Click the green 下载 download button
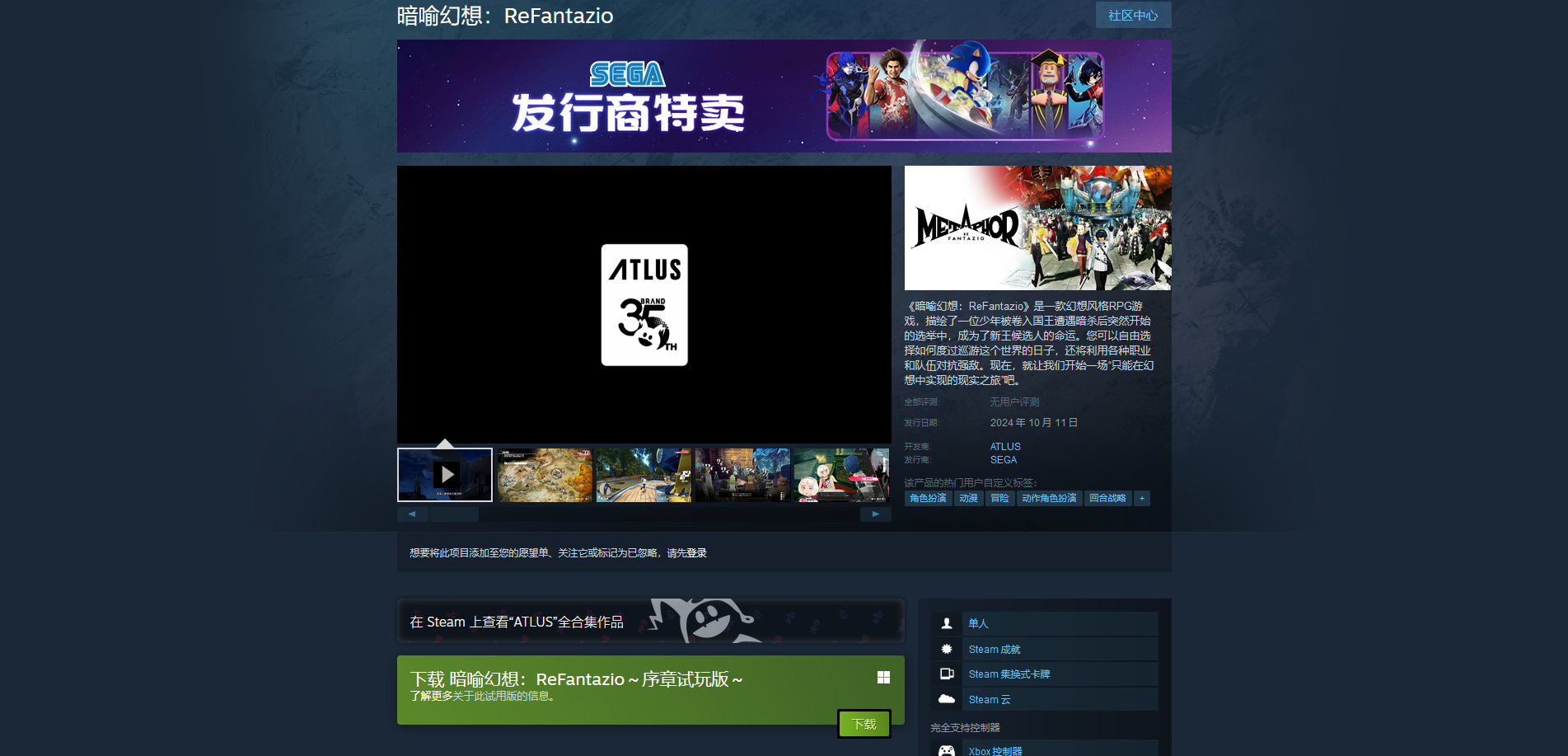Image resolution: width=1568 pixels, height=756 pixels. tap(864, 724)
